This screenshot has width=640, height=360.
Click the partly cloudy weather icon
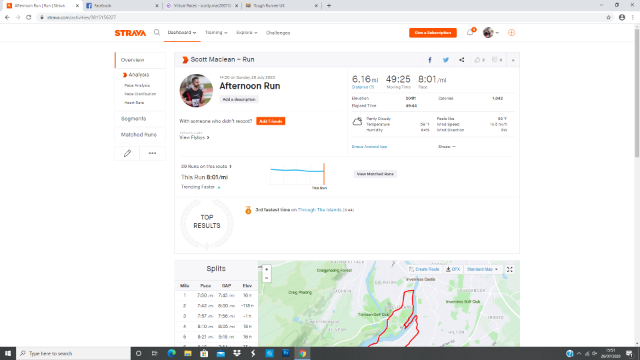point(357,121)
